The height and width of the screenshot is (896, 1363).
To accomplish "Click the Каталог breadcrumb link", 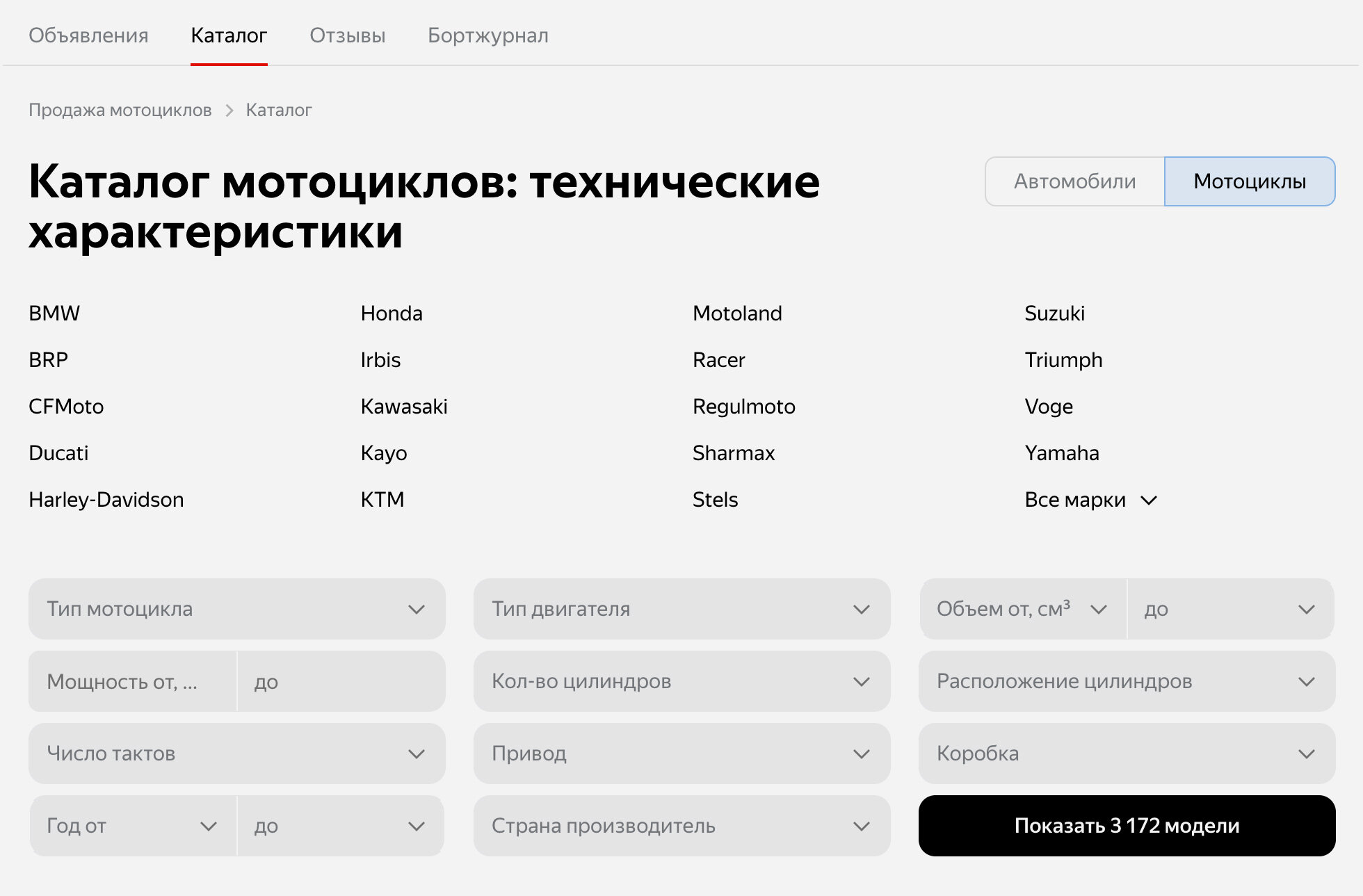I will 279,110.
